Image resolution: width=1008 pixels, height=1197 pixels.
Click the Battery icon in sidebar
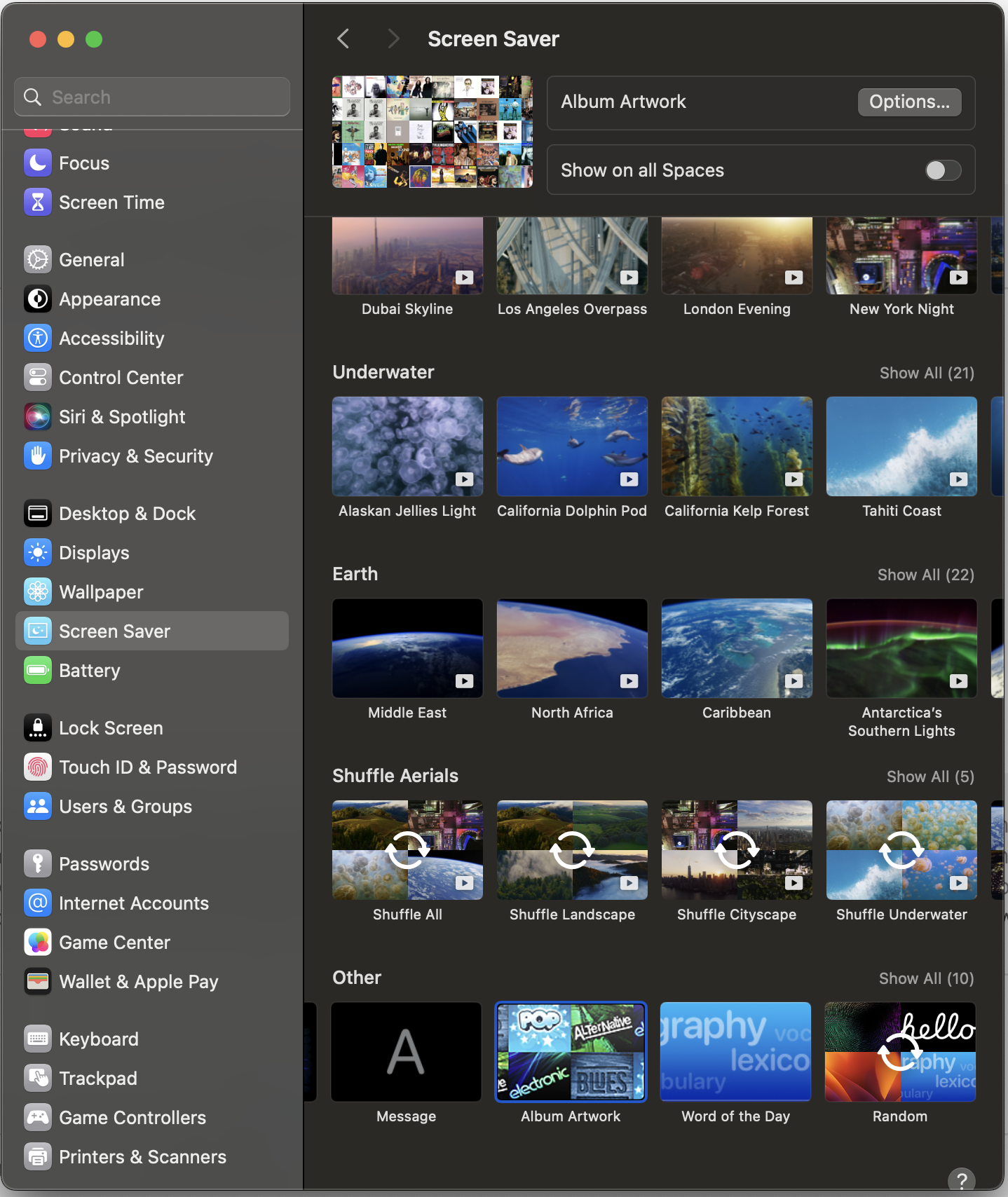(38, 671)
